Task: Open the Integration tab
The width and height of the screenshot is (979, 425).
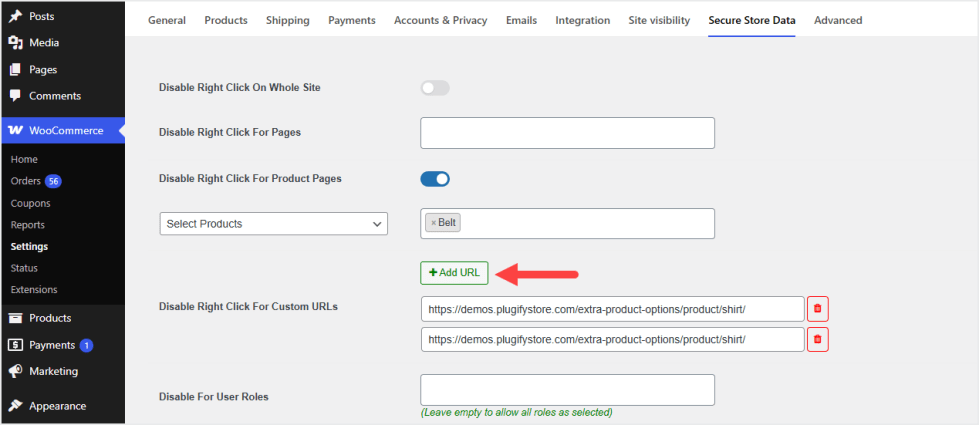Action: (x=583, y=21)
